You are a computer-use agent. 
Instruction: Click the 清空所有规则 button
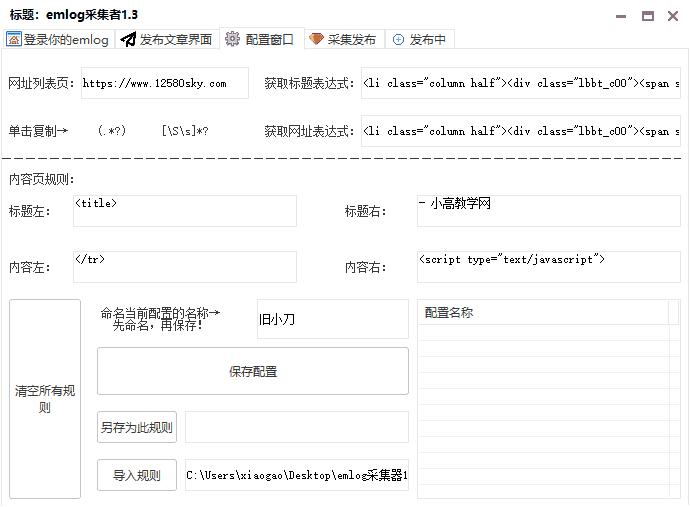(x=45, y=398)
